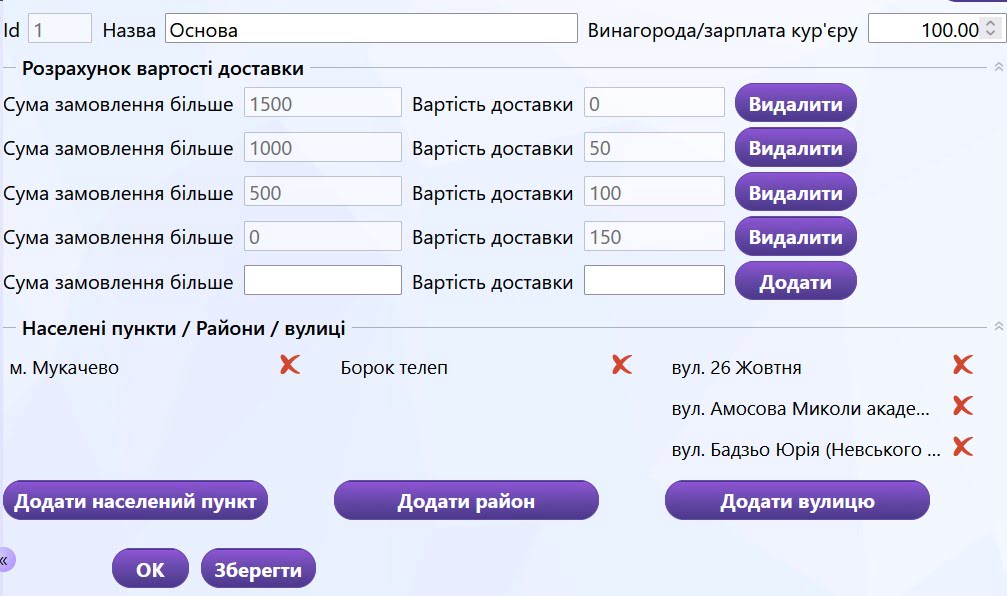Click Додати населений пункт button
Screen dimensions: 1007x596
(x=136, y=501)
